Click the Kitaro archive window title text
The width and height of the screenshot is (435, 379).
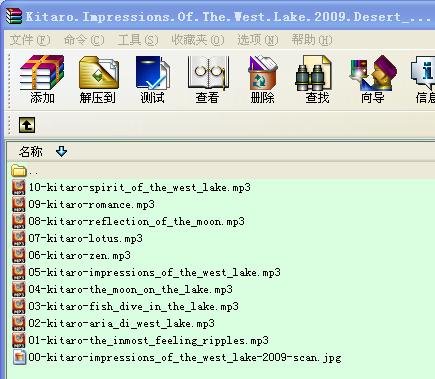pyautogui.click(x=229, y=16)
